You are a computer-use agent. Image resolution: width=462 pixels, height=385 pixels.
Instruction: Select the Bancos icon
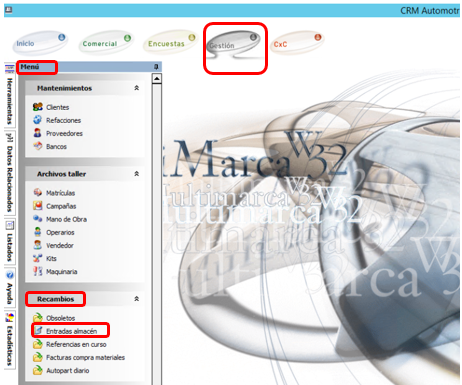(38, 146)
